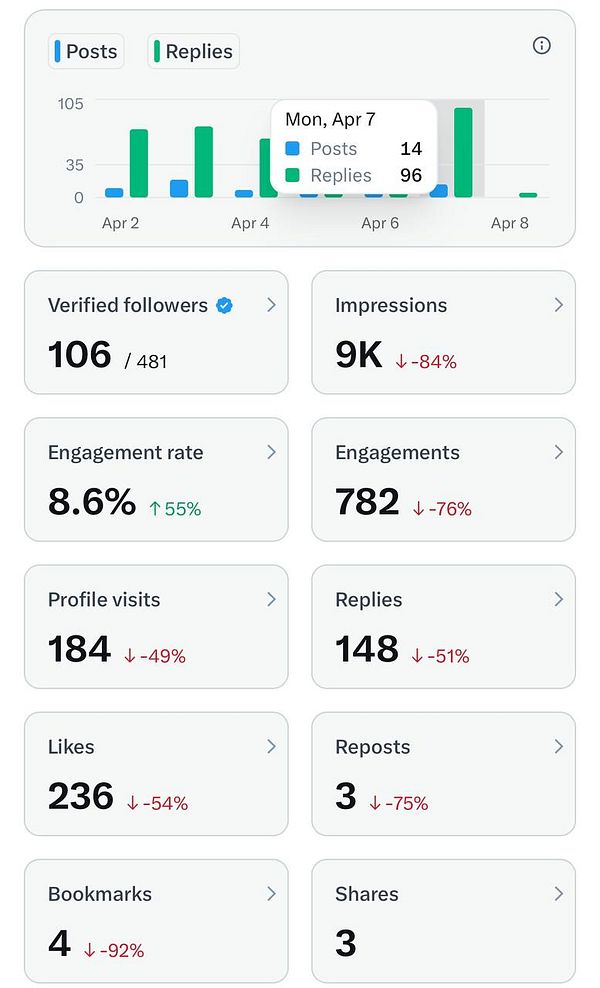Open Profile visits details
The height and width of the screenshot is (988, 600).
click(270, 599)
